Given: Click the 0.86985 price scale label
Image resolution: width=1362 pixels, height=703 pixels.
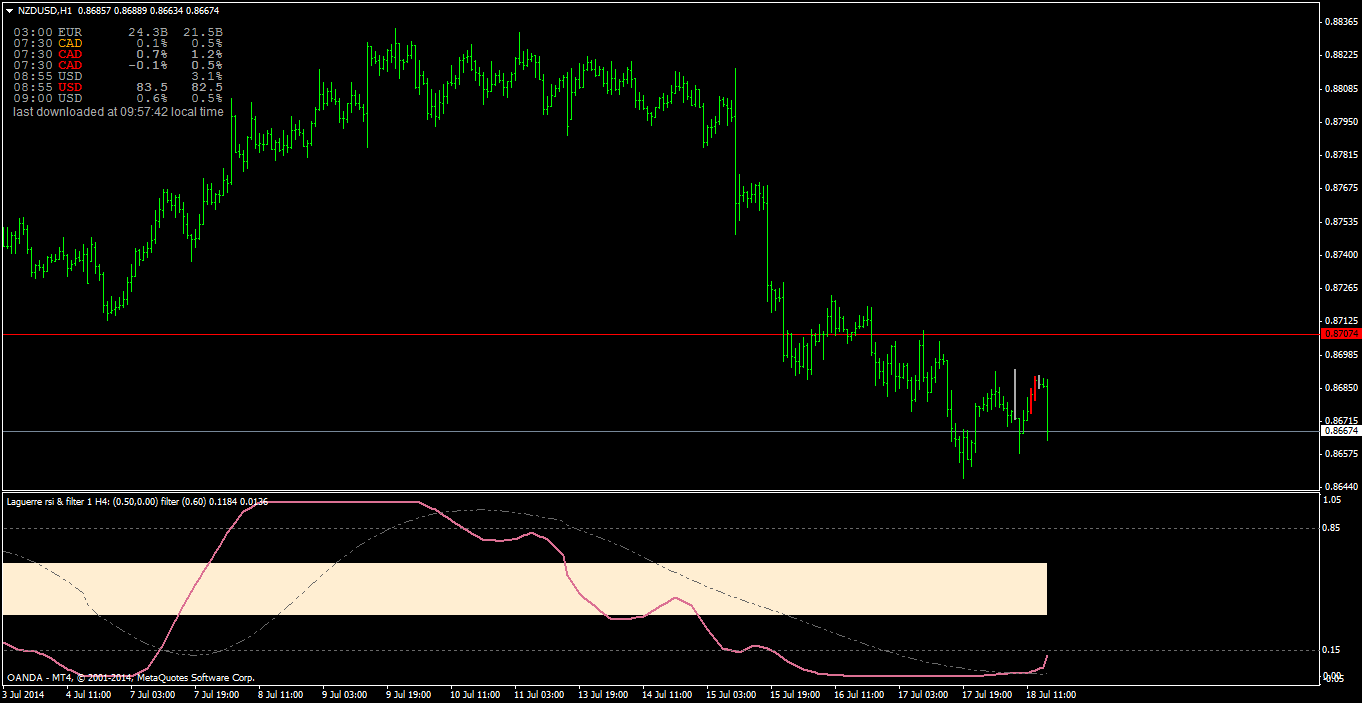Looking at the screenshot, I should (x=1340, y=354).
